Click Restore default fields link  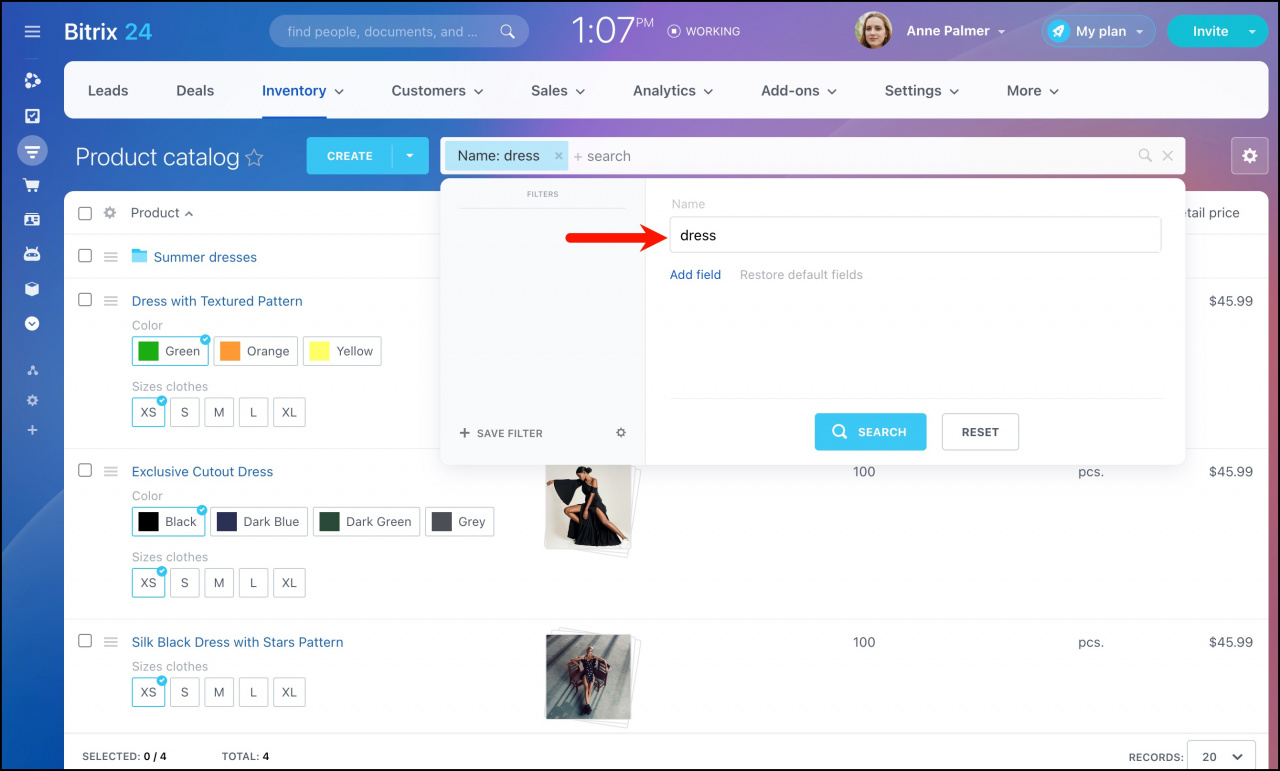[801, 275]
